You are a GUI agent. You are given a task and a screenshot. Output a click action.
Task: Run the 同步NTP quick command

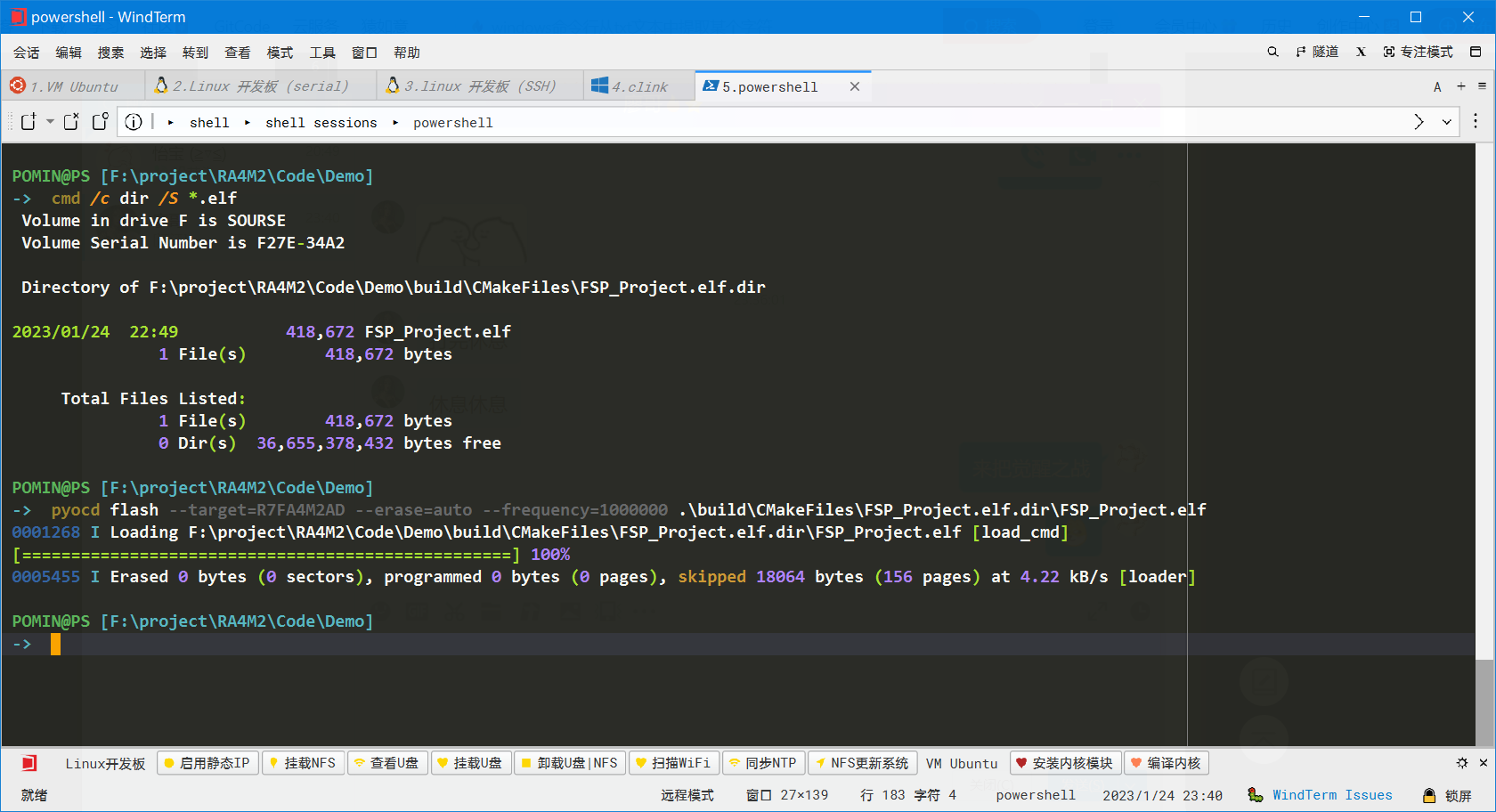coord(764,763)
